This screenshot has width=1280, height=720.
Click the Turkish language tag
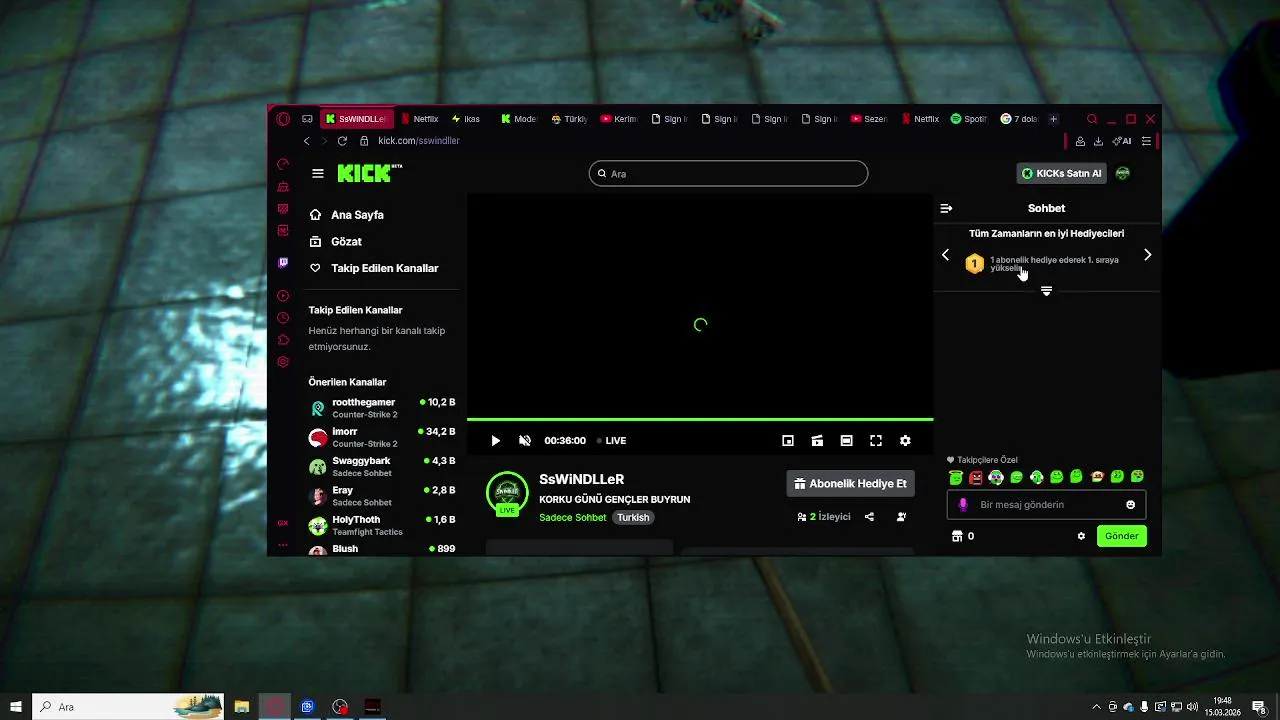tap(633, 518)
